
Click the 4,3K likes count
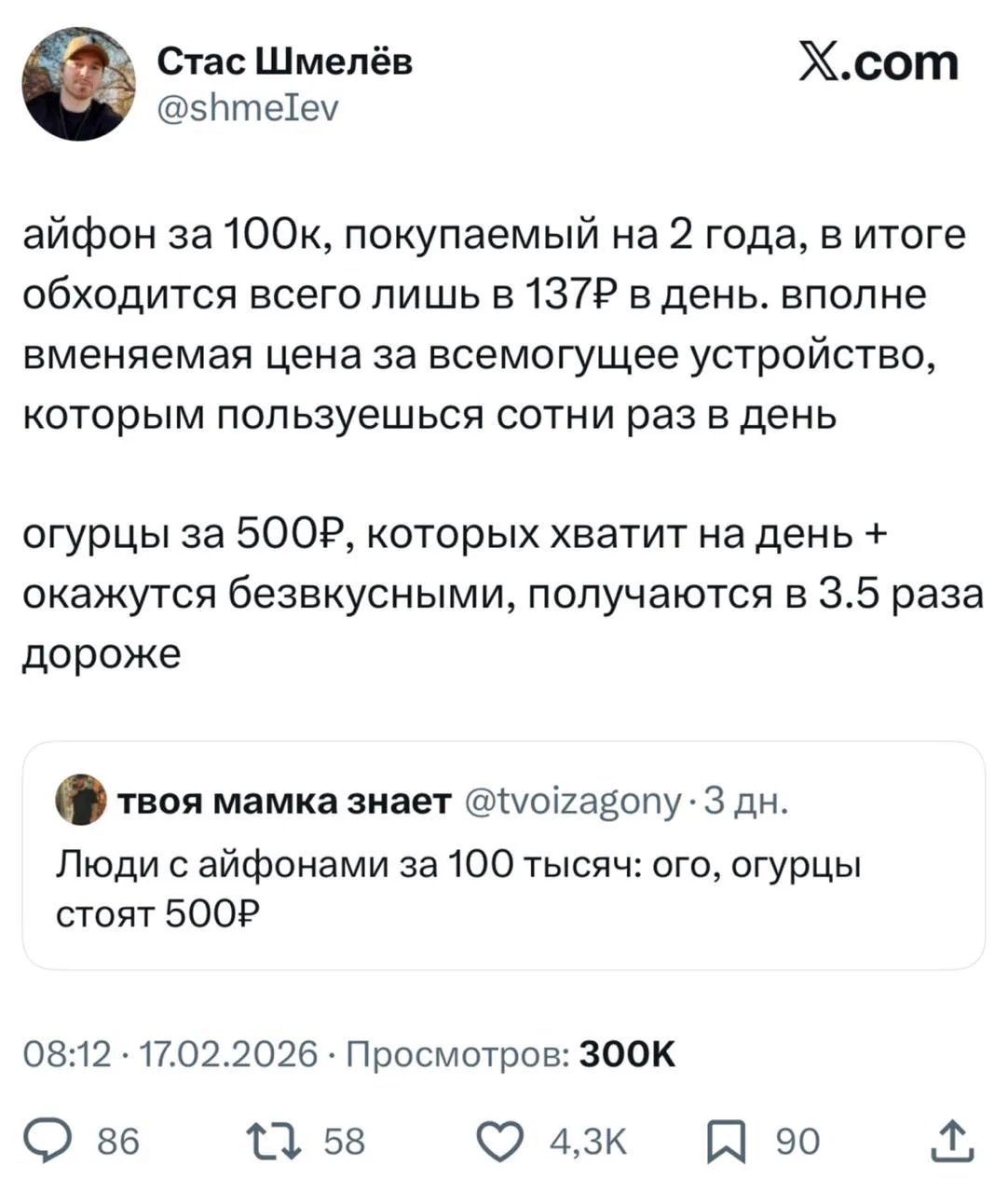coord(588,1142)
